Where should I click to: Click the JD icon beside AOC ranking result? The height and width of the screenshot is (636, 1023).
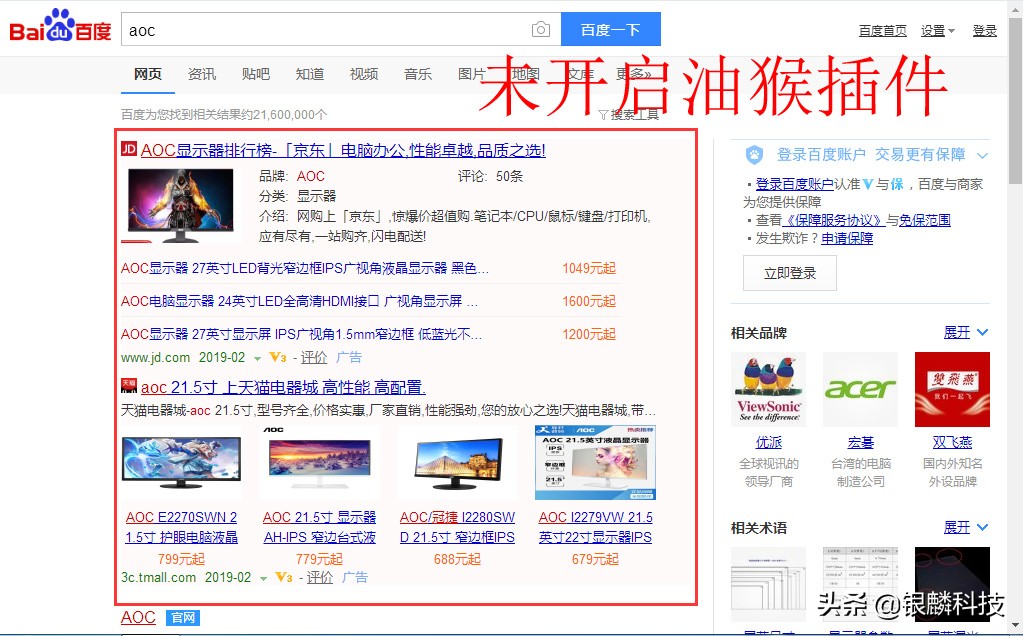(x=129, y=149)
